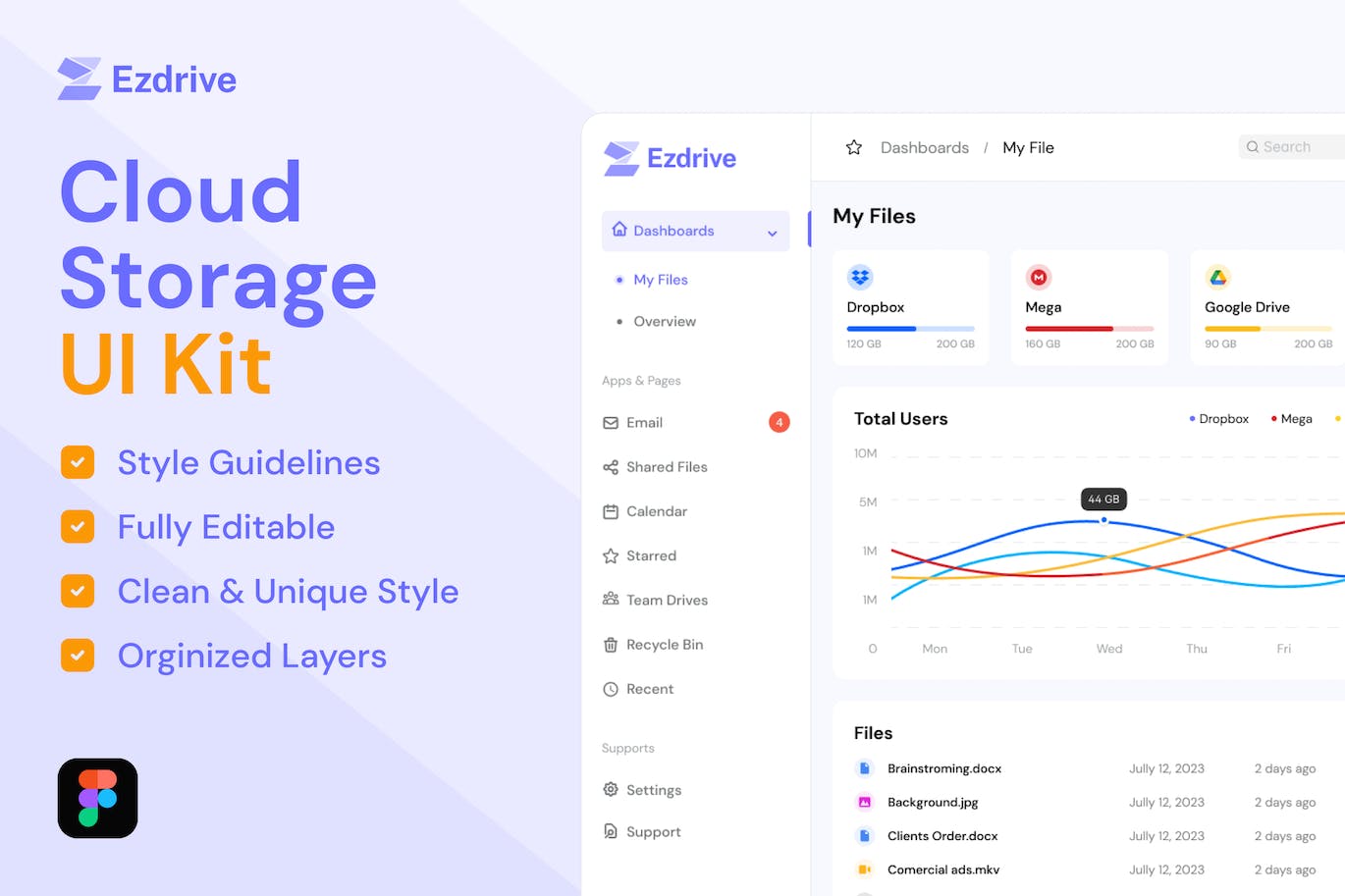Viewport: 1345px width, 896px height.
Task: Click the Email envelope icon
Action: pos(611,423)
